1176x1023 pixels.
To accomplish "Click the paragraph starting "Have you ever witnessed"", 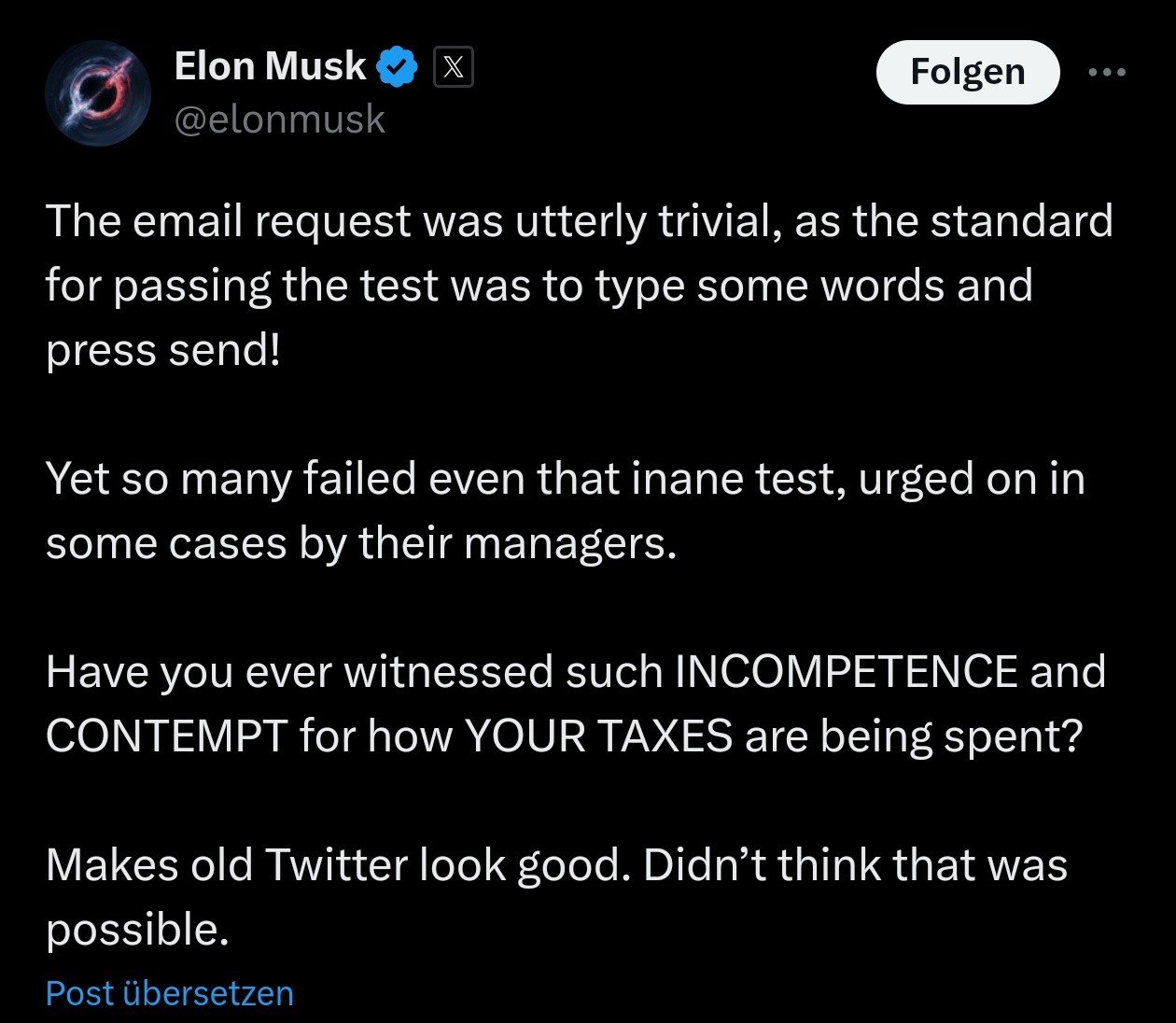I will pyautogui.click(x=575, y=703).
